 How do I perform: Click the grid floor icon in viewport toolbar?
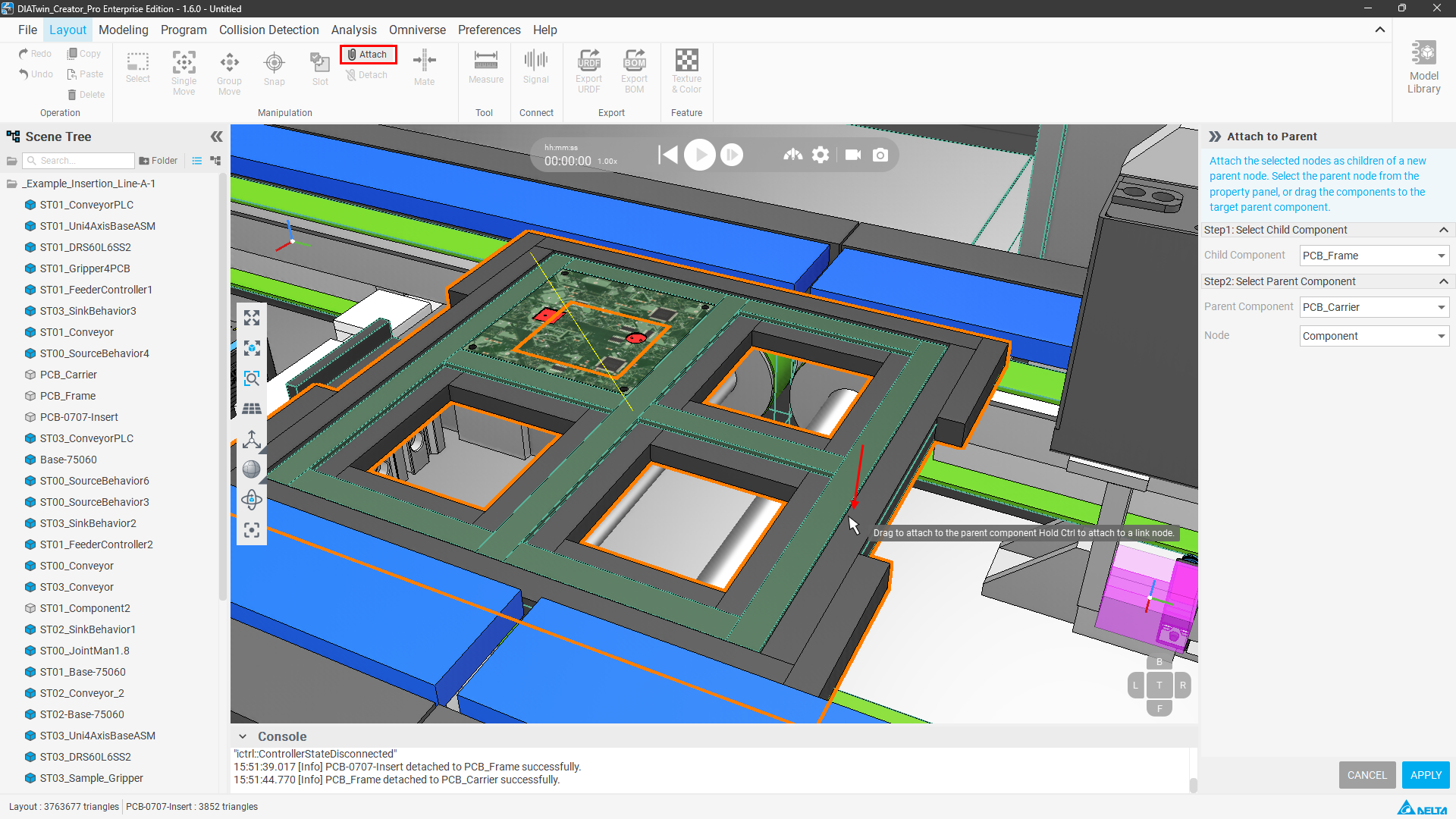tap(252, 409)
